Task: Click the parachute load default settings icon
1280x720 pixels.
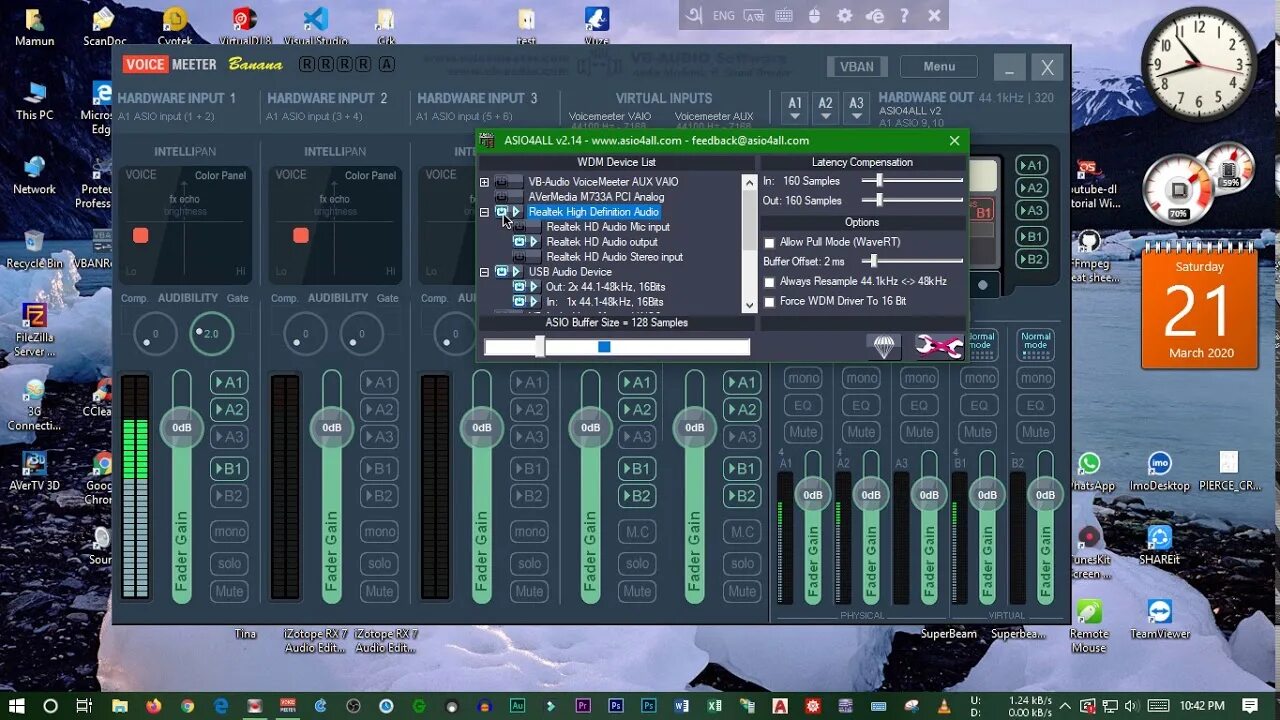Action: 884,346
